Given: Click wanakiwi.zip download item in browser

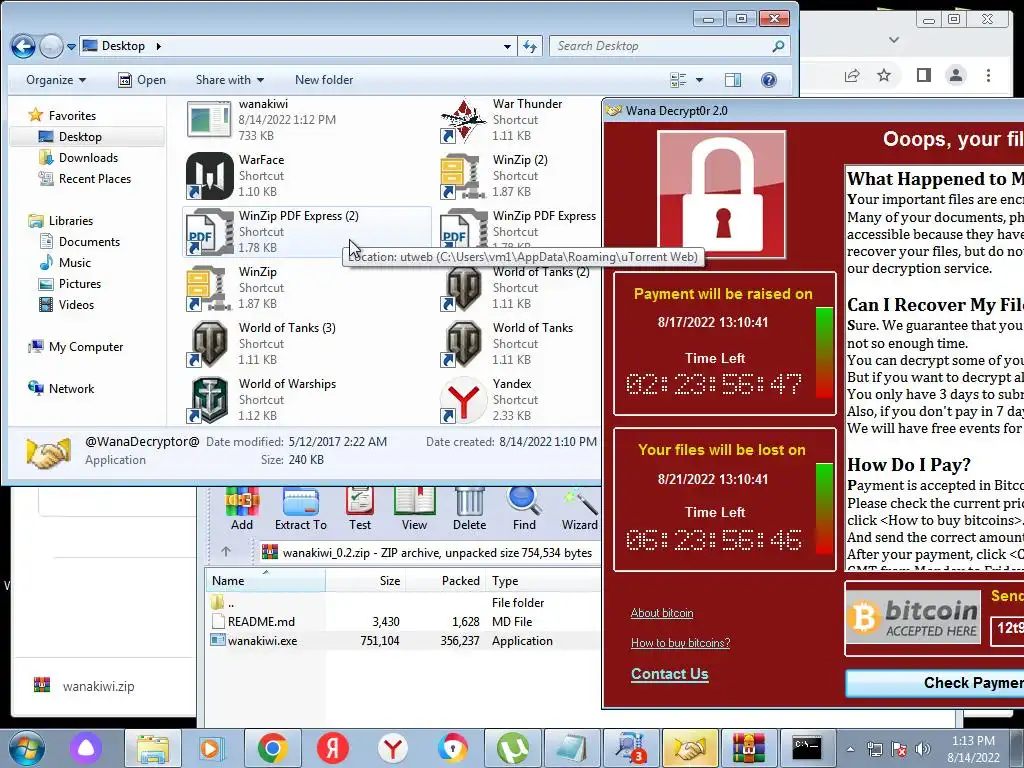Looking at the screenshot, I should pyautogui.click(x=85, y=686).
